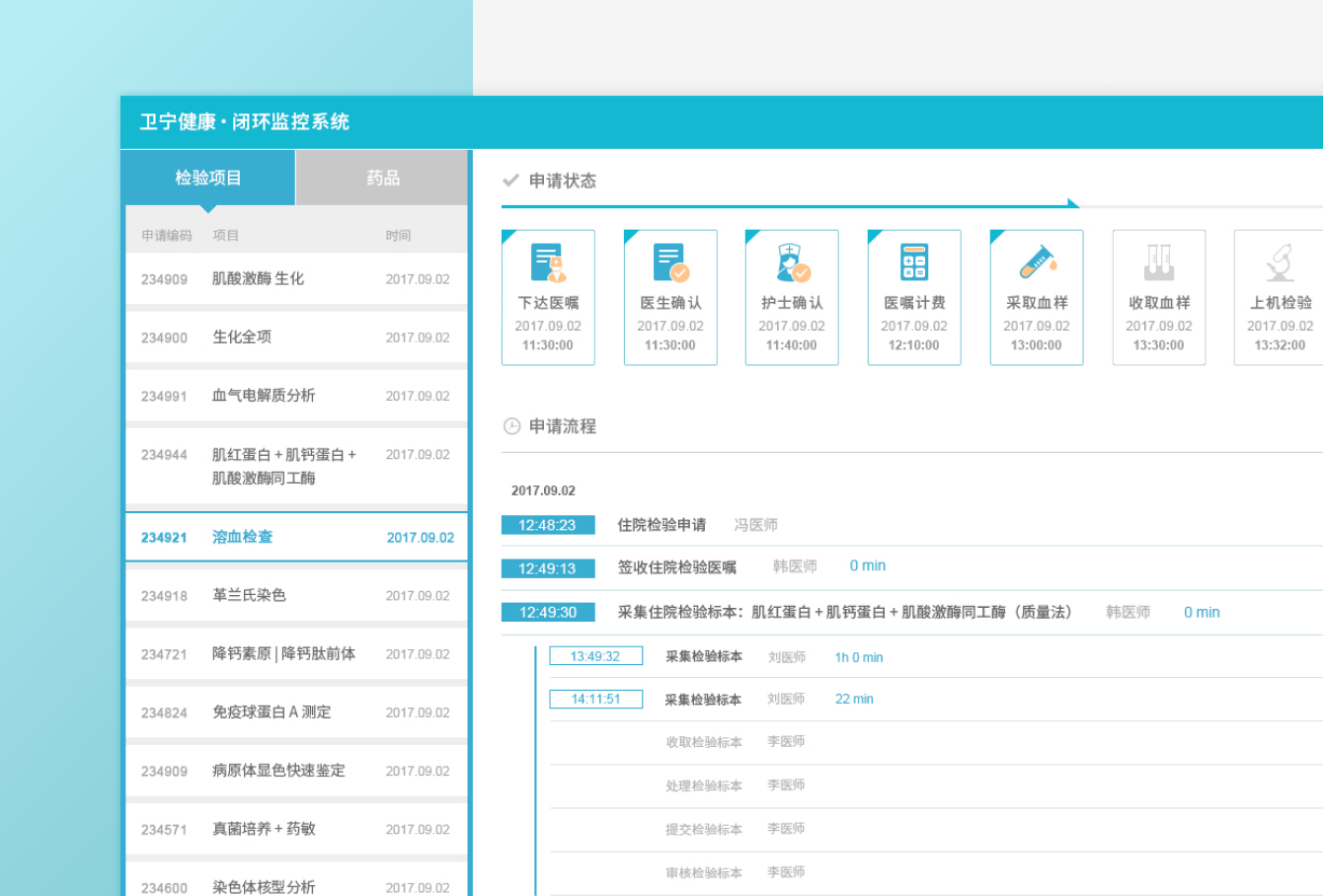Click the checkmark icon beside 申请状态

pos(511,181)
